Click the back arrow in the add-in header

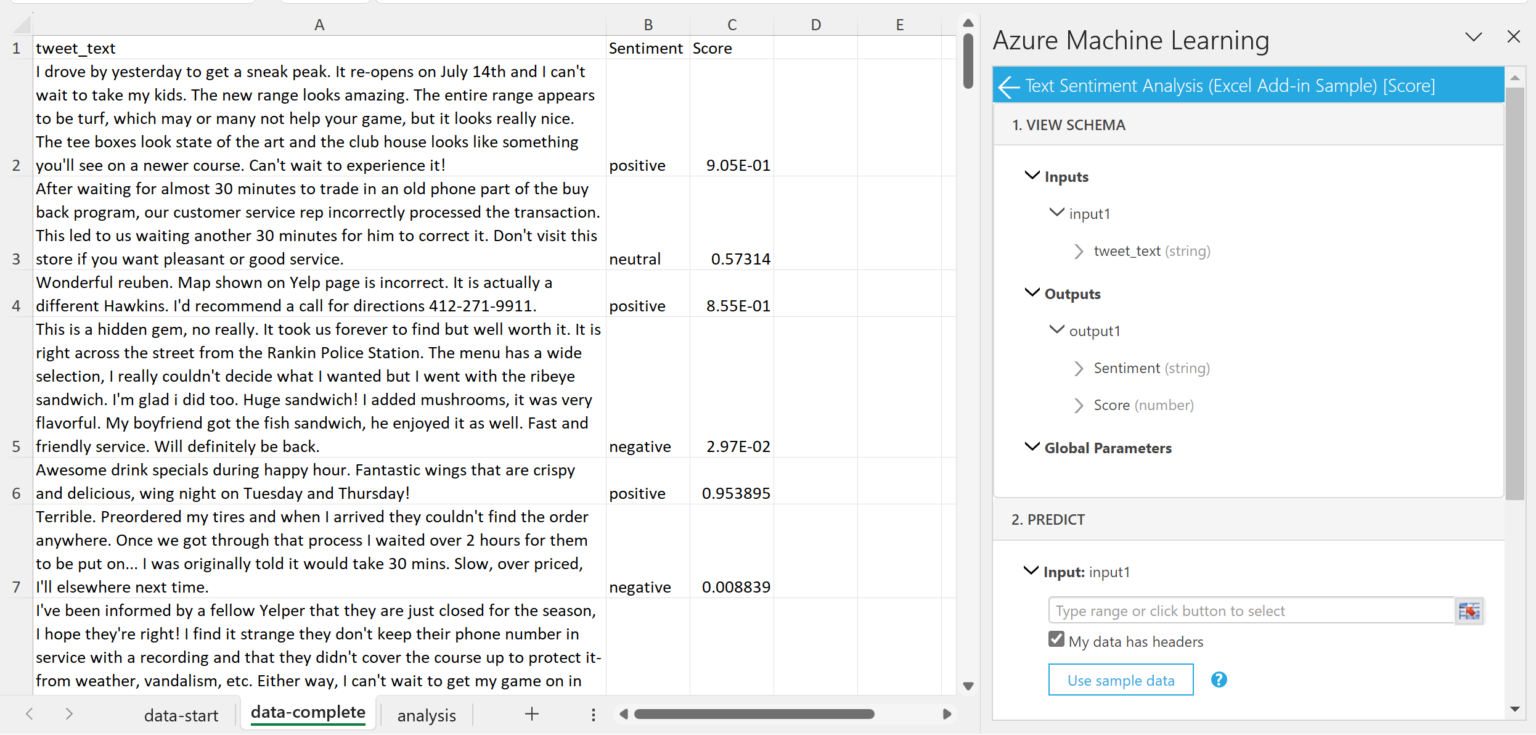click(1009, 86)
